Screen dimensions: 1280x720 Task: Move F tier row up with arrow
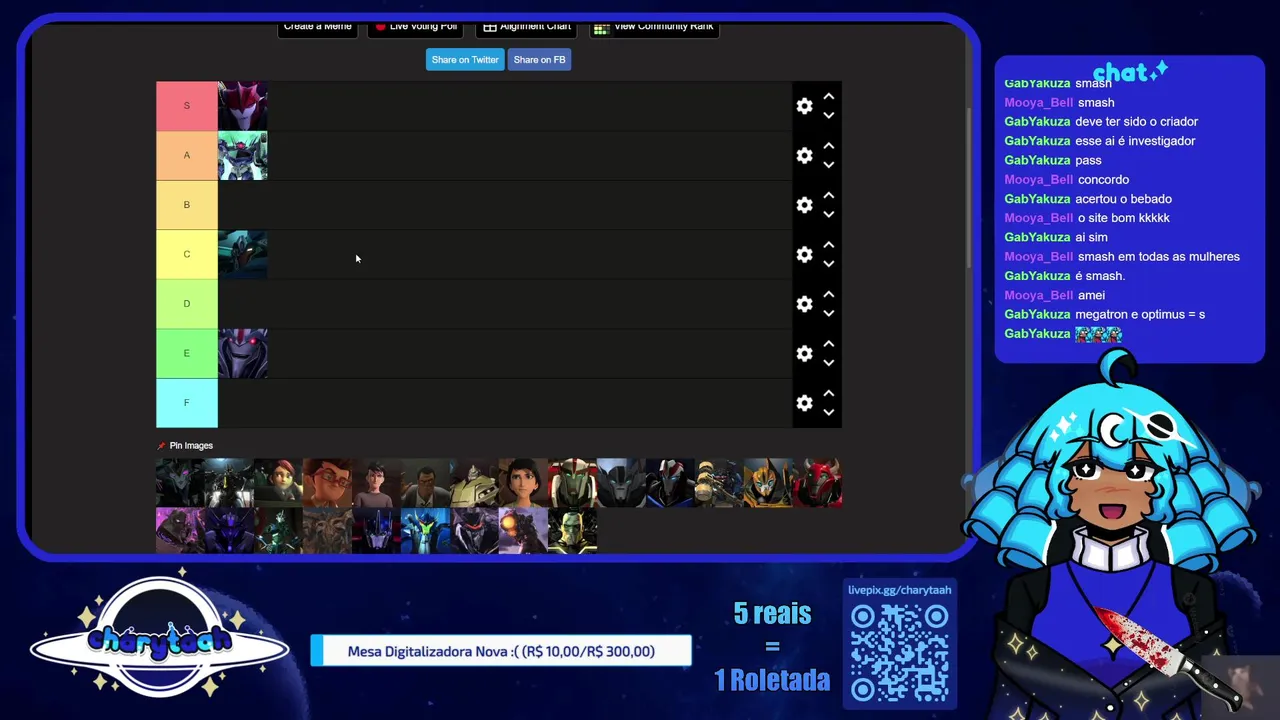pos(829,394)
